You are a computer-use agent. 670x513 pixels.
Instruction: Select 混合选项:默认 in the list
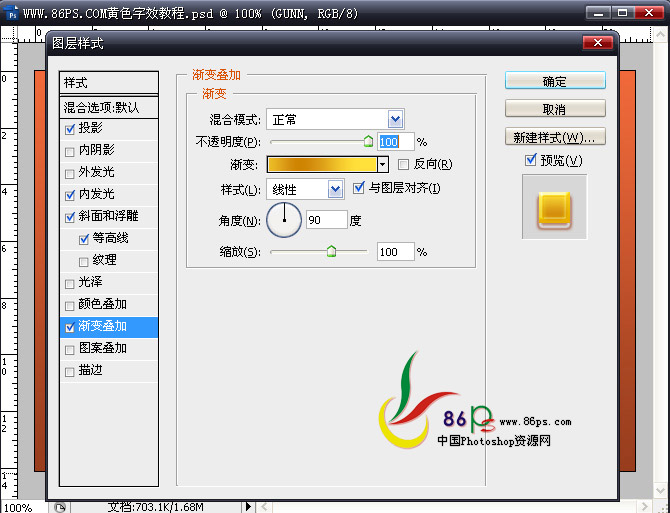click(x=109, y=107)
